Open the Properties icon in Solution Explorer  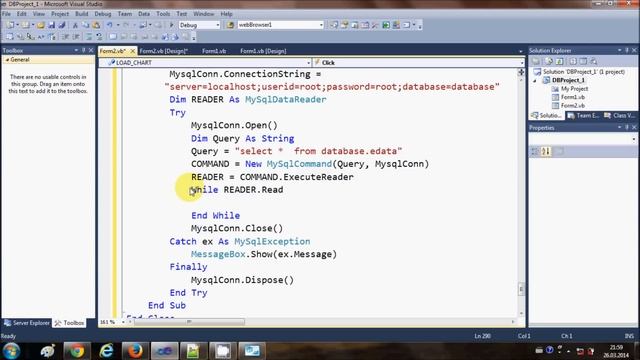(536, 61)
